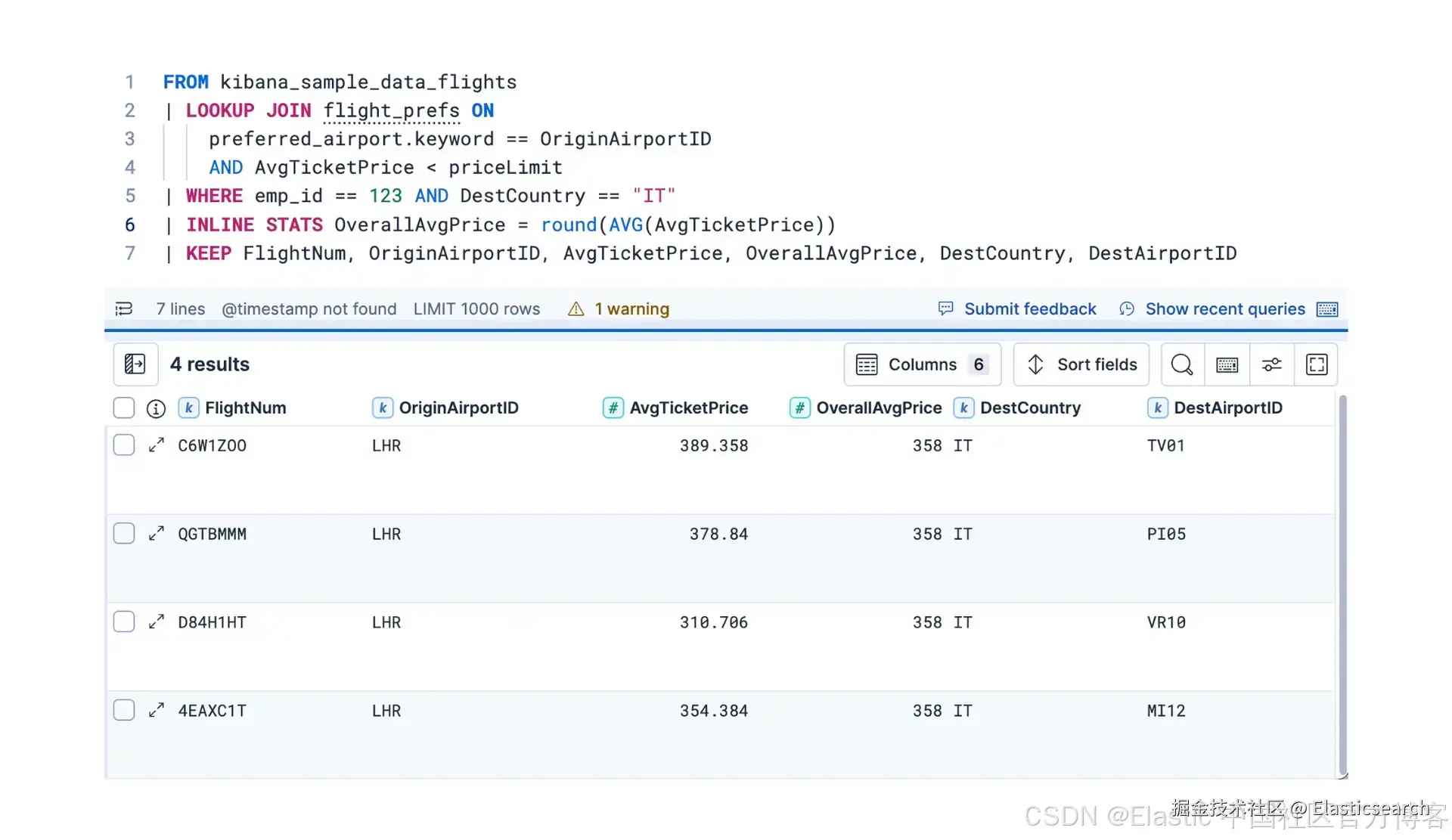Click the AvgTicketPrice column header

click(688, 408)
